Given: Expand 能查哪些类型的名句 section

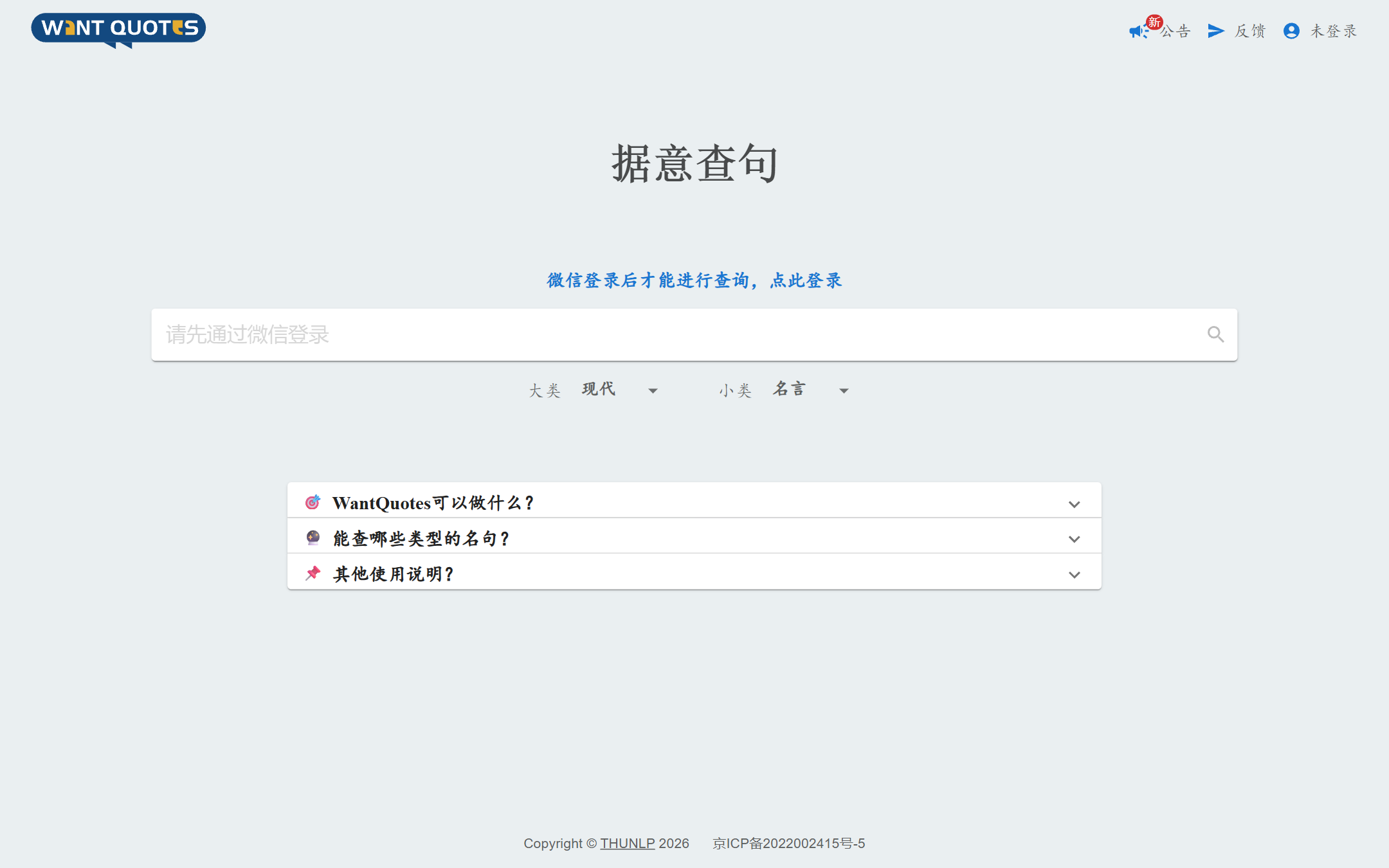Looking at the screenshot, I should pos(694,536).
